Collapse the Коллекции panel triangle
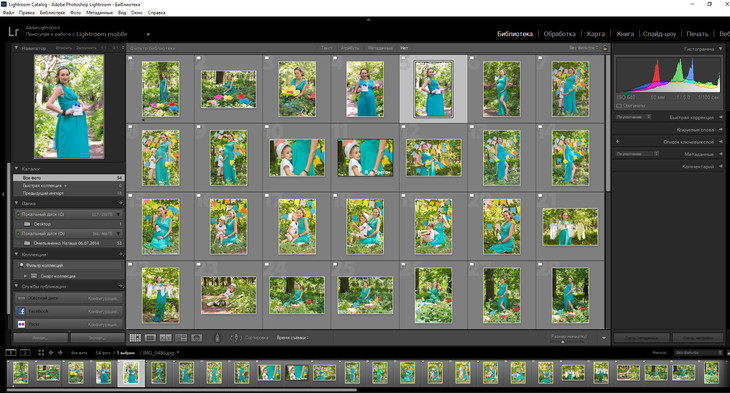Viewport: 730px width, 393px height. [16, 254]
